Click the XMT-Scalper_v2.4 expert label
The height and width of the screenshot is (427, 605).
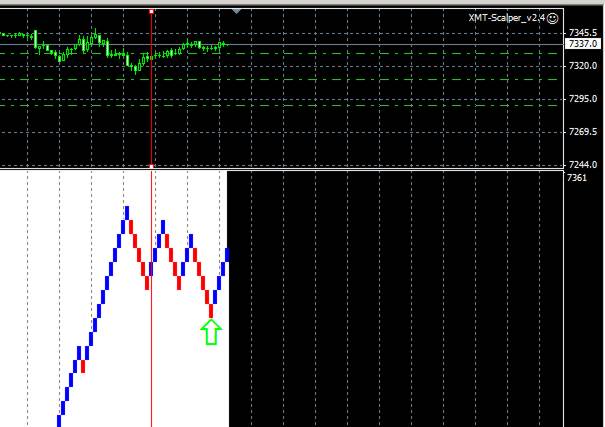507,18
